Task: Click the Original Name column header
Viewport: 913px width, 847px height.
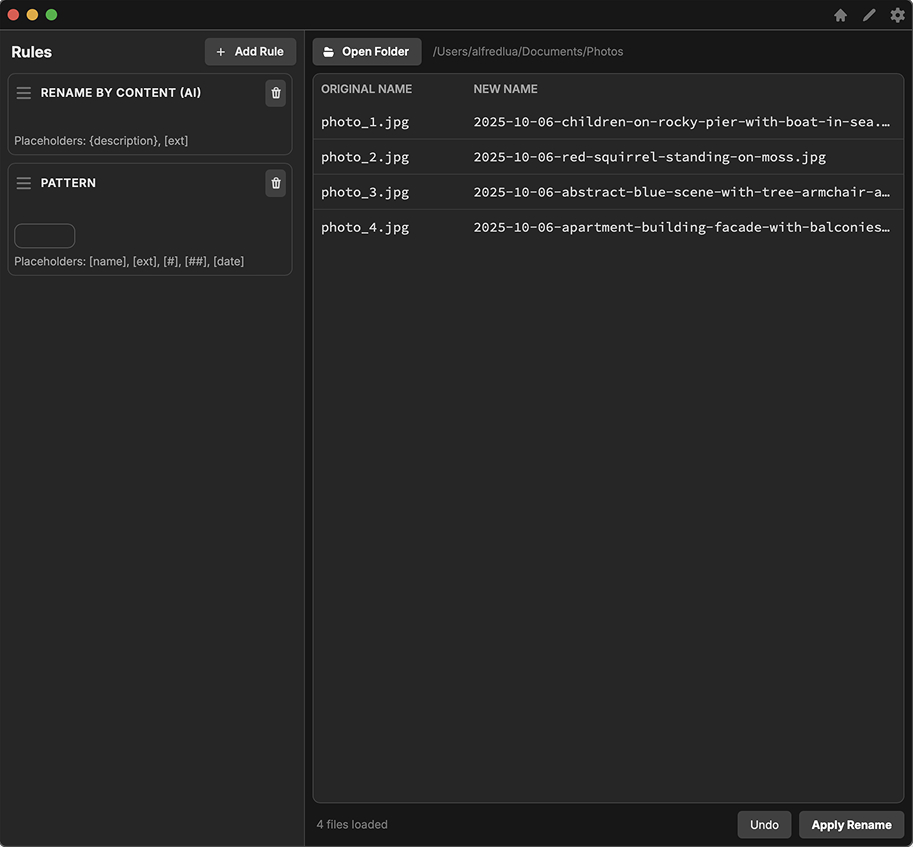Action: 366,89
